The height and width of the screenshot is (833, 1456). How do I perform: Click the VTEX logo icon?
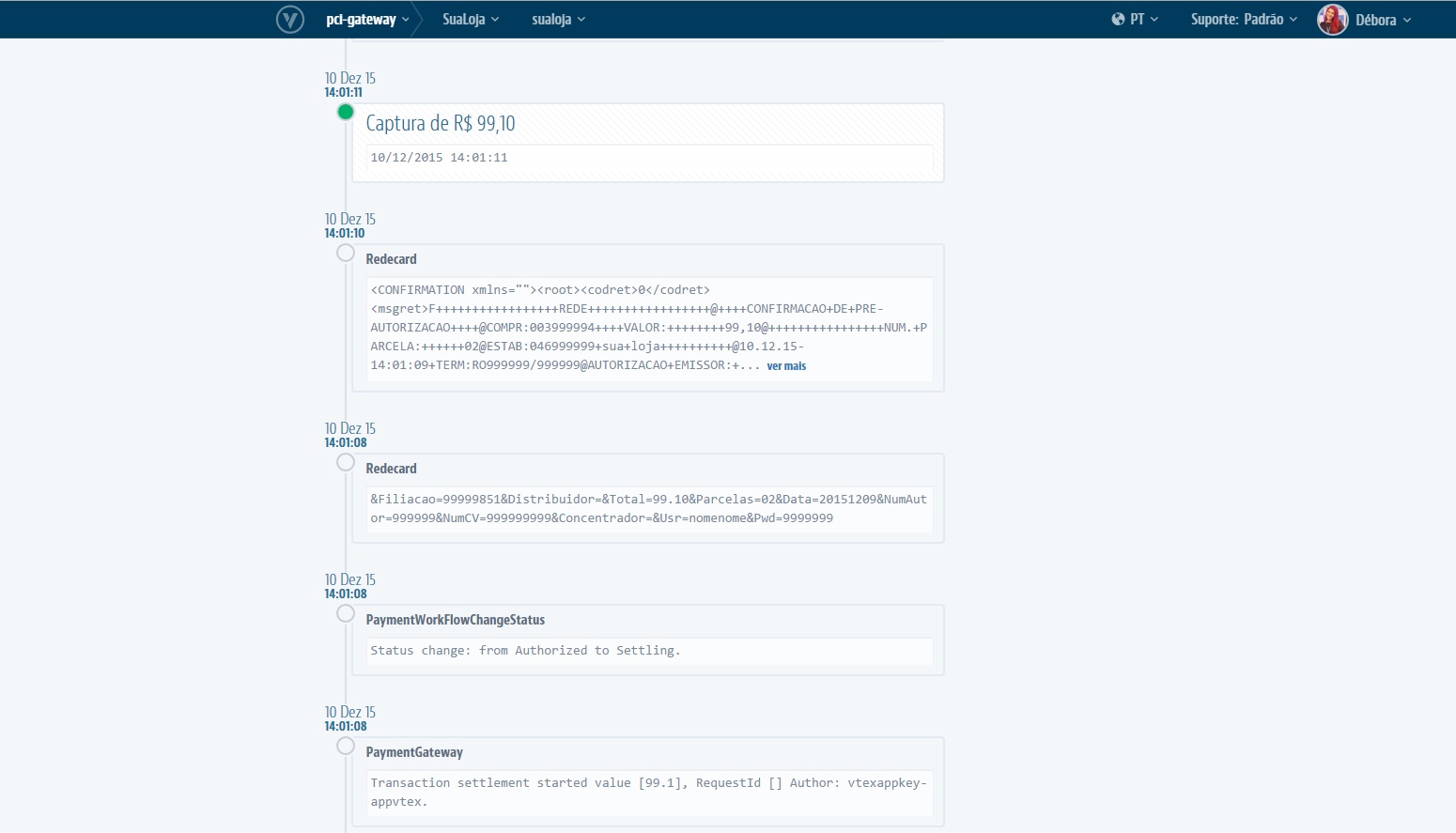(x=288, y=19)
